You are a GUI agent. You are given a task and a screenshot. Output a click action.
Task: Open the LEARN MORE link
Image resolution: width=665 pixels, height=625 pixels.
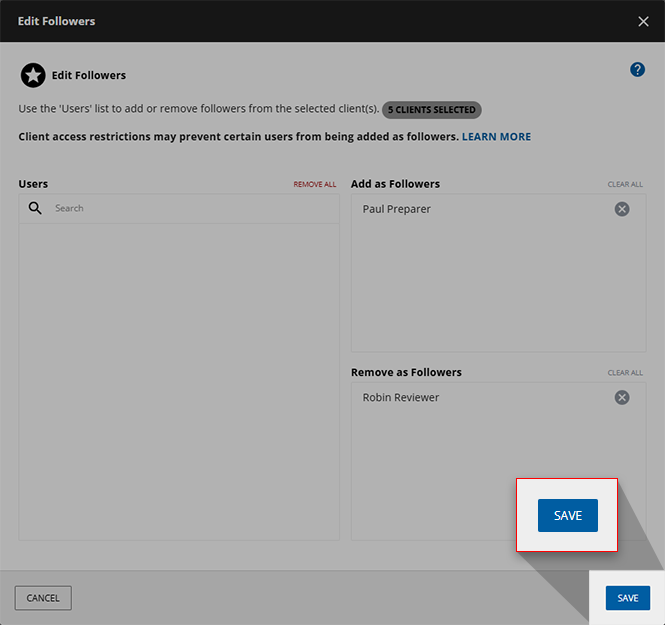tap(496, 136)
